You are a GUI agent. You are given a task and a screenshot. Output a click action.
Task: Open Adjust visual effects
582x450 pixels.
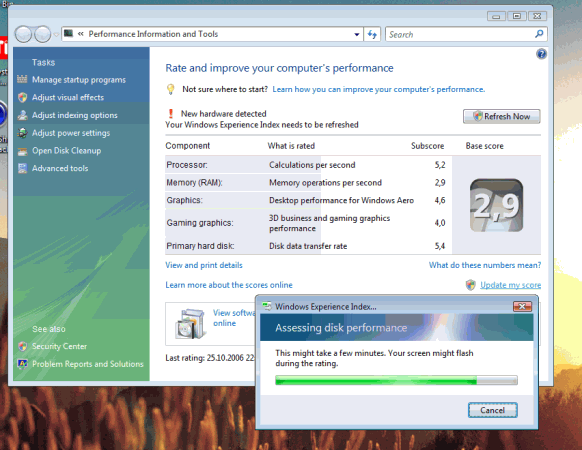click(x=68, y=97)
